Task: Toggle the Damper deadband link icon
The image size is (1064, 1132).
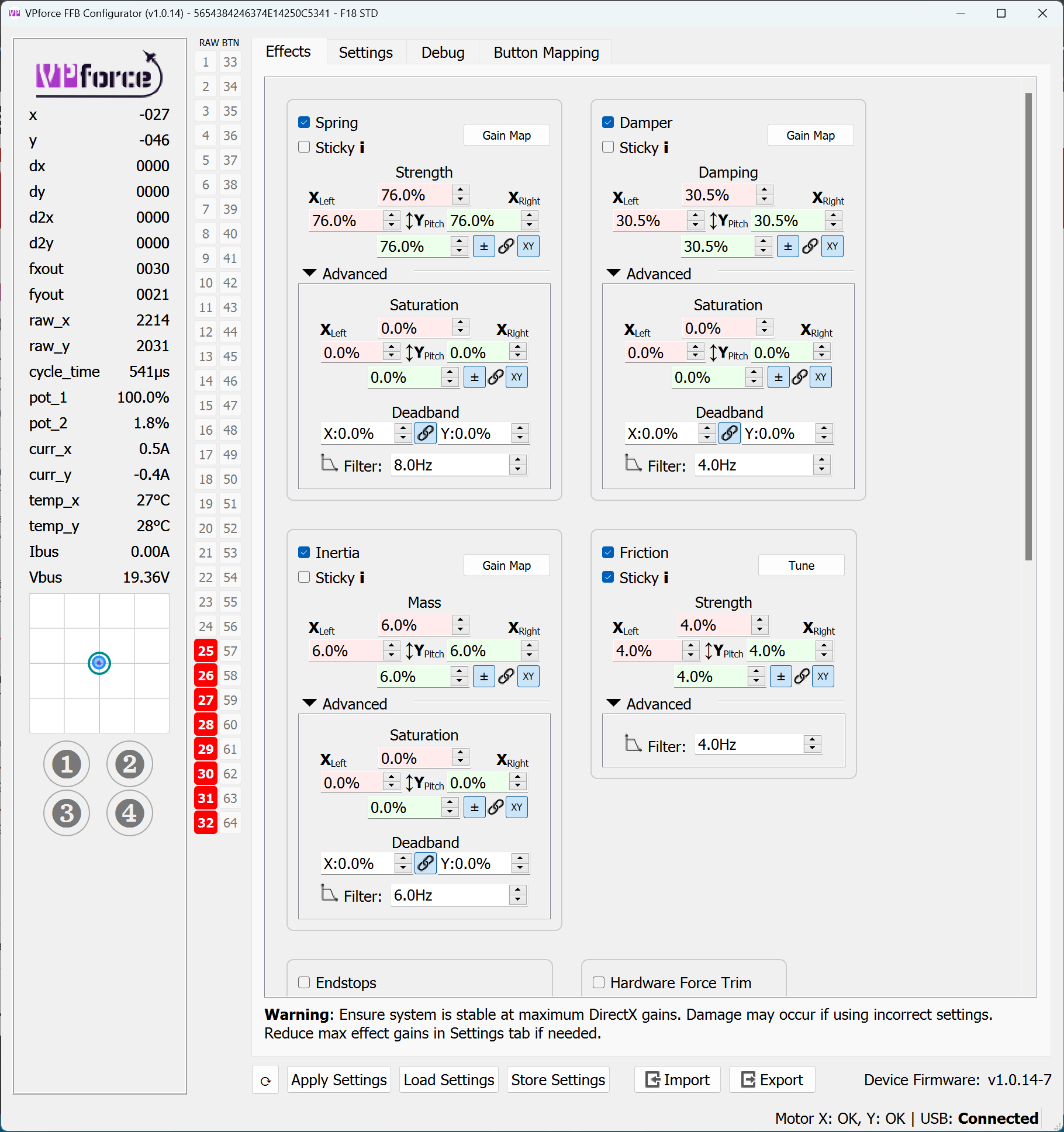Action: 730,434
